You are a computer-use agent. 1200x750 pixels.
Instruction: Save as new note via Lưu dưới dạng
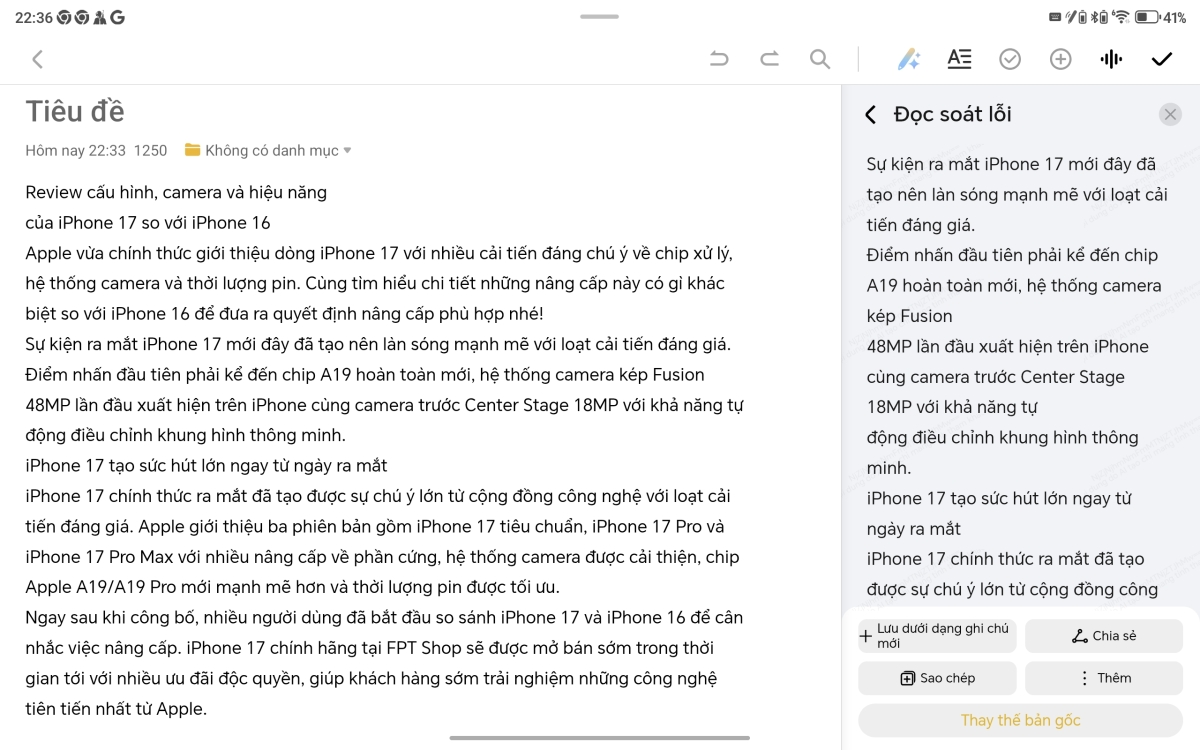pyautogui.click(x=936, y=635)
